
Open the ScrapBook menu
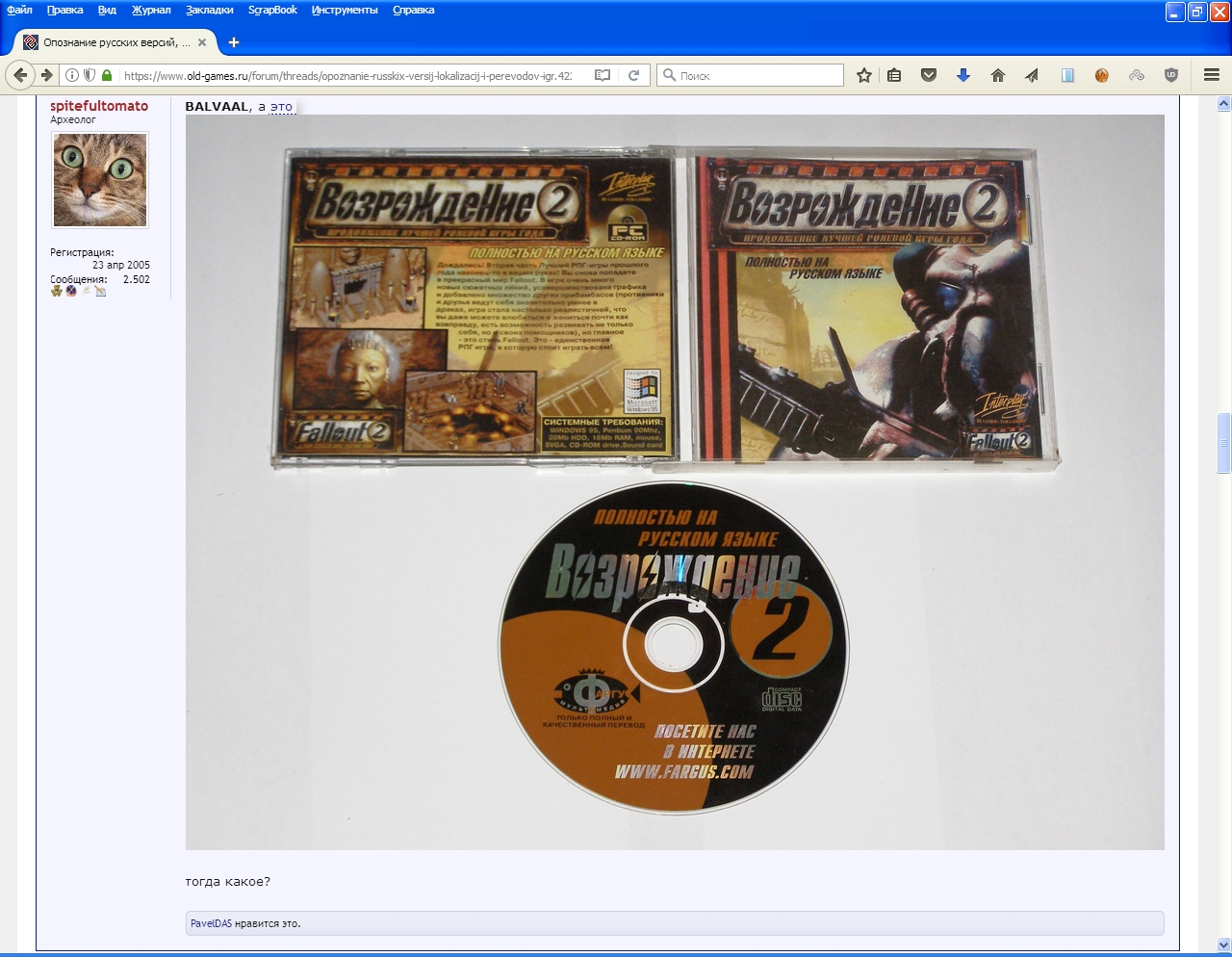pyautogui.click(x=272, y=11)
